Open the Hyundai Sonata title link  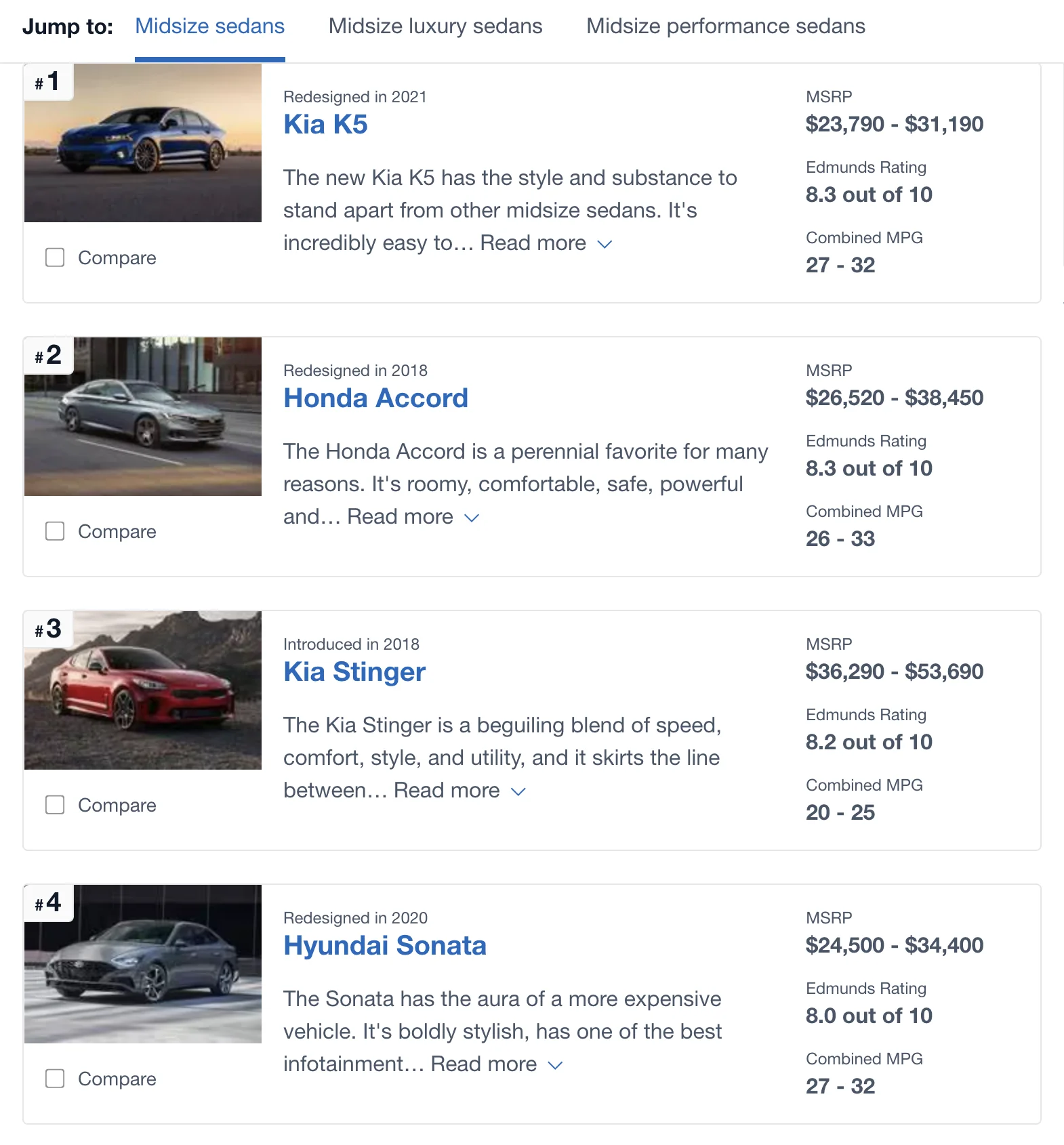click(x=385, y=946)
